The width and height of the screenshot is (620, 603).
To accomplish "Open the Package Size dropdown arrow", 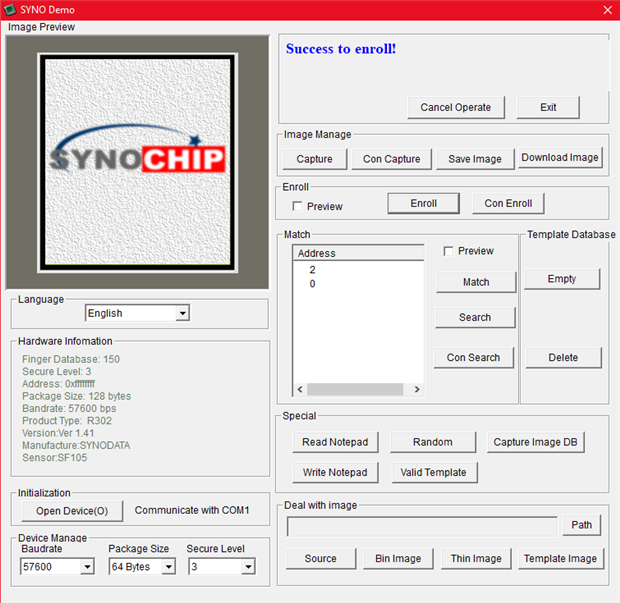I will coord(168,567).
